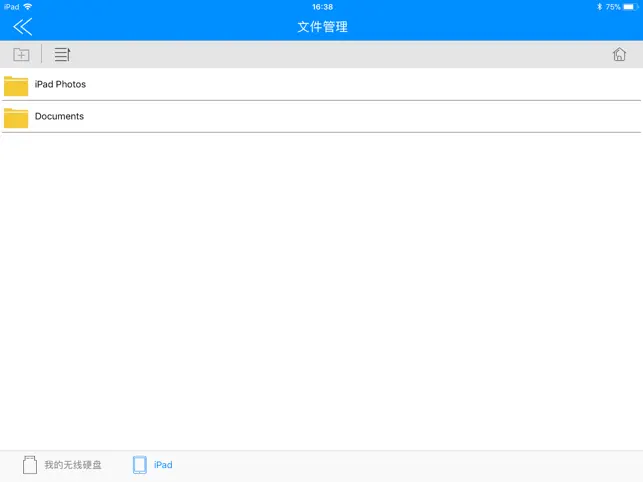Tap the iPad device icon
The height and width of the screenshot is (482, 643).
click(139, 465)
